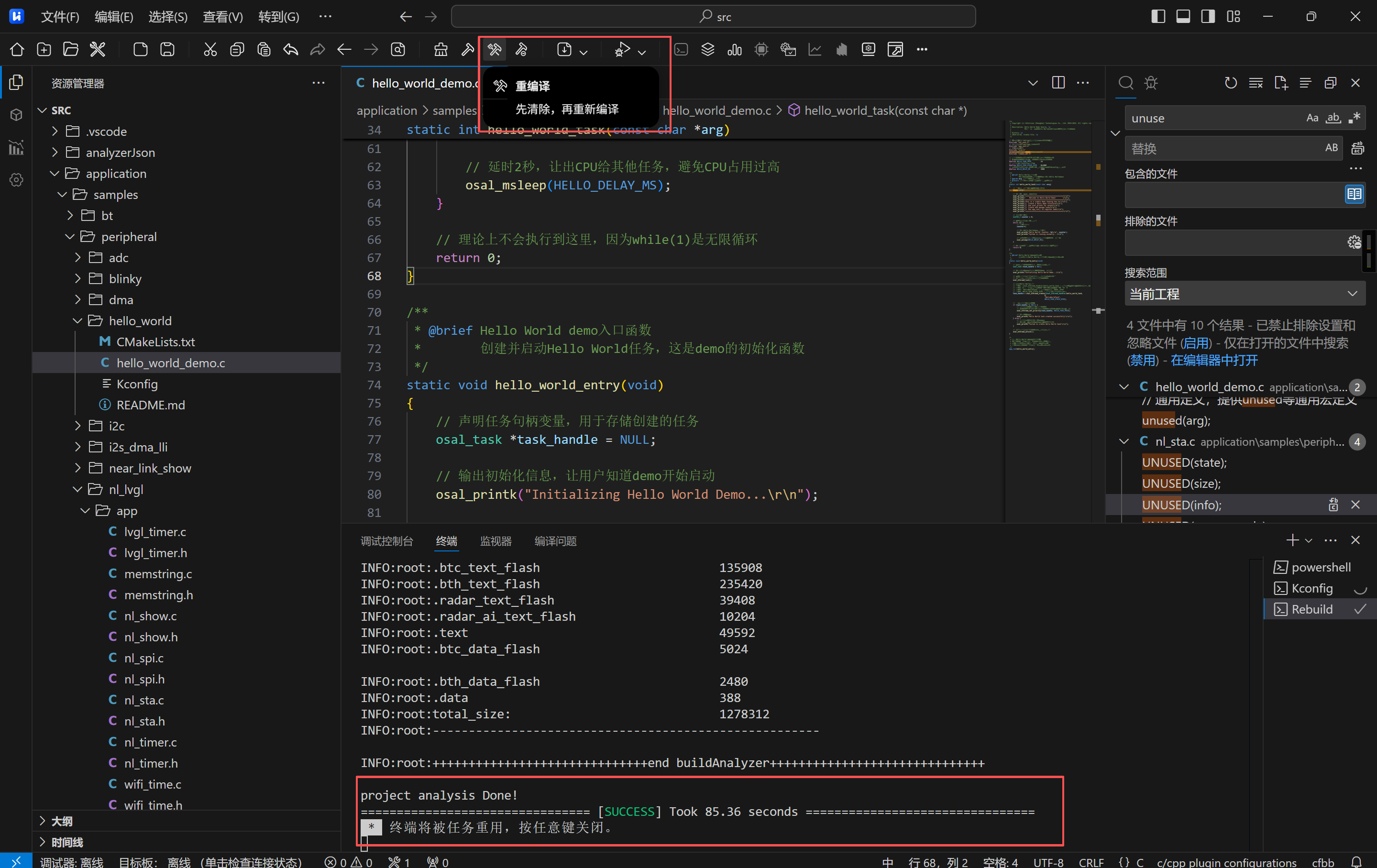Viewport: 1377px width, 868px height.
Task: Toggle secondary sidebar layout button
Action: point(1208,17)
